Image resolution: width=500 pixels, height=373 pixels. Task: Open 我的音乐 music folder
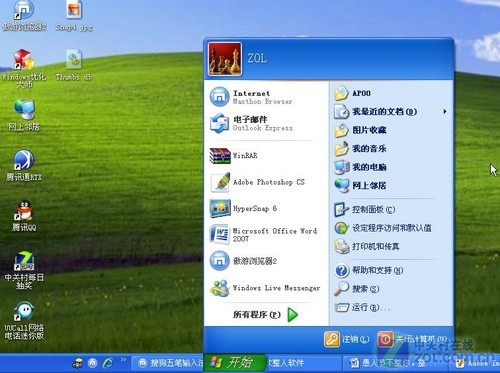click(x=391, y=149)
